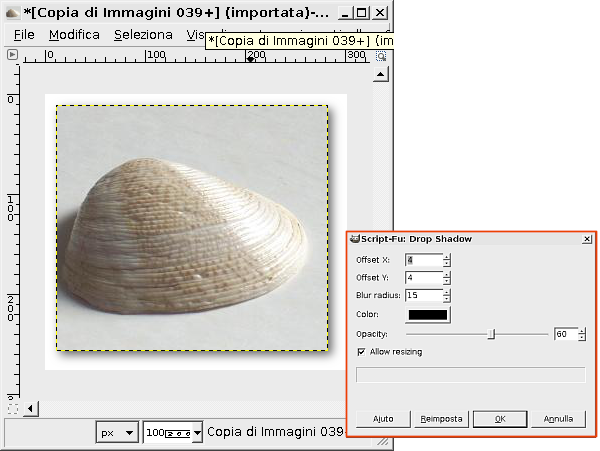Click in the Blur radius input field
This screenshot has height=451, width=600.
(x=422, y=296)
